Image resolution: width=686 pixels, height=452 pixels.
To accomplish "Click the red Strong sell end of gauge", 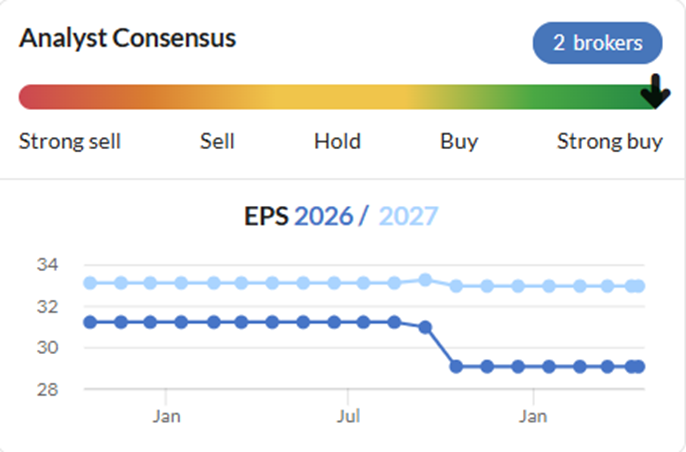I will 32,97.
